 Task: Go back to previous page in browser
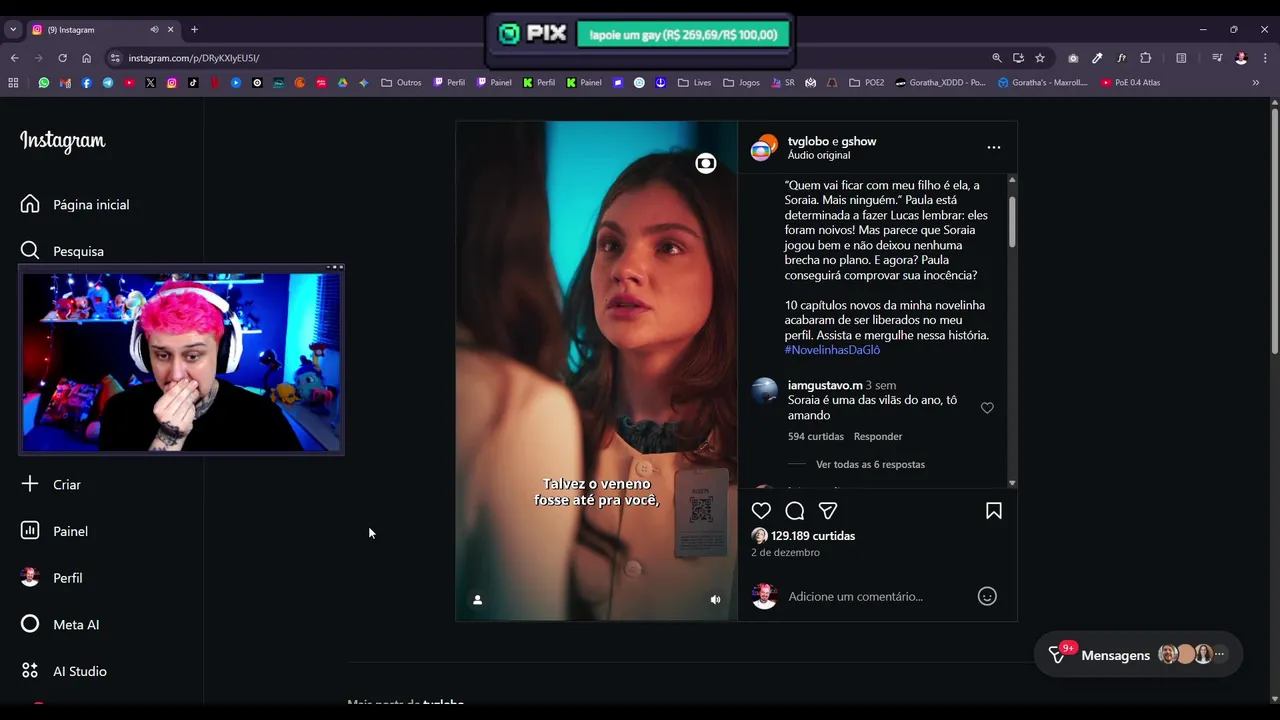pos(15,58)
